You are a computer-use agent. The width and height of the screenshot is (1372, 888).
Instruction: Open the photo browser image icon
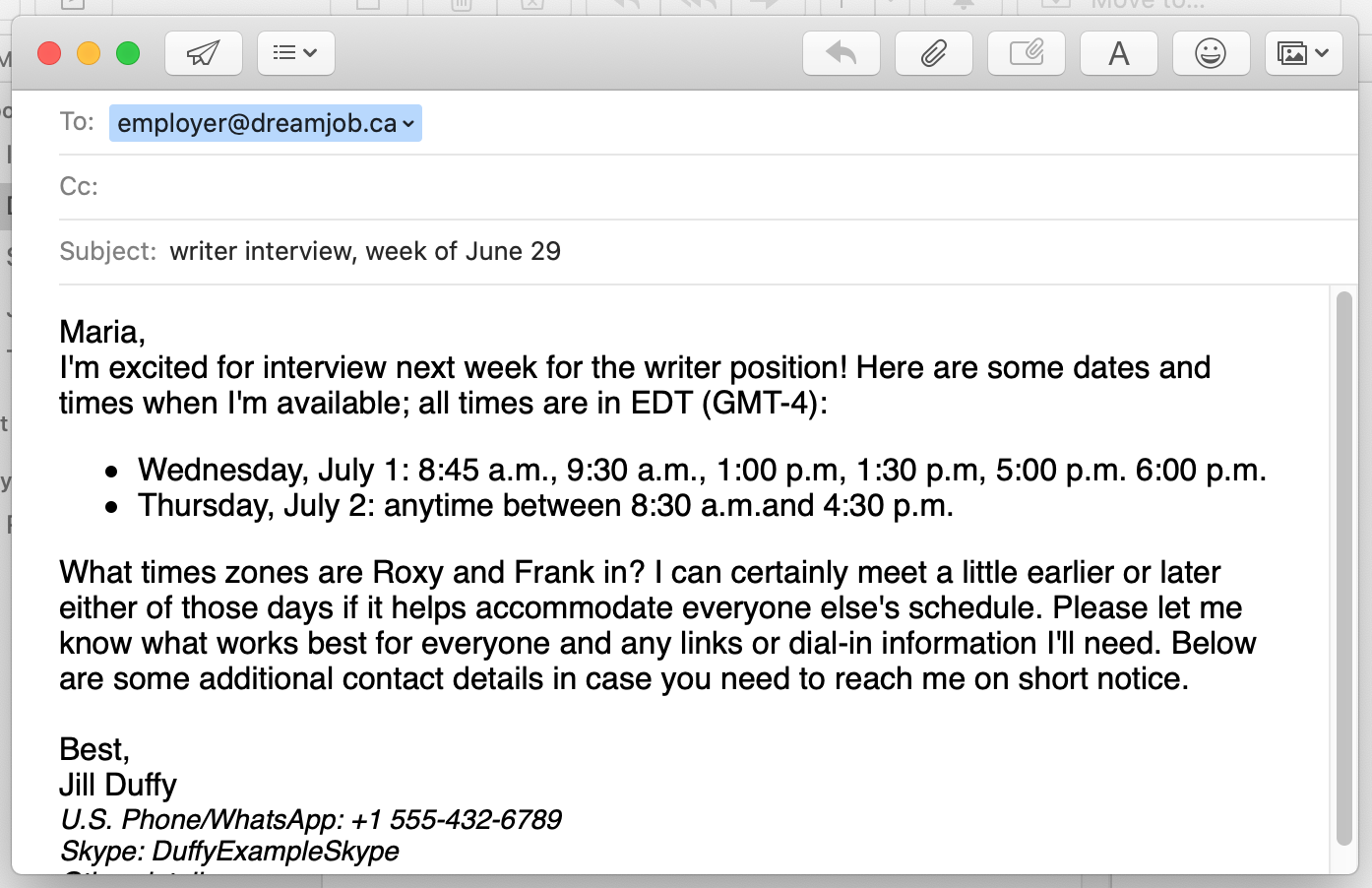(x=1292, y=53)
